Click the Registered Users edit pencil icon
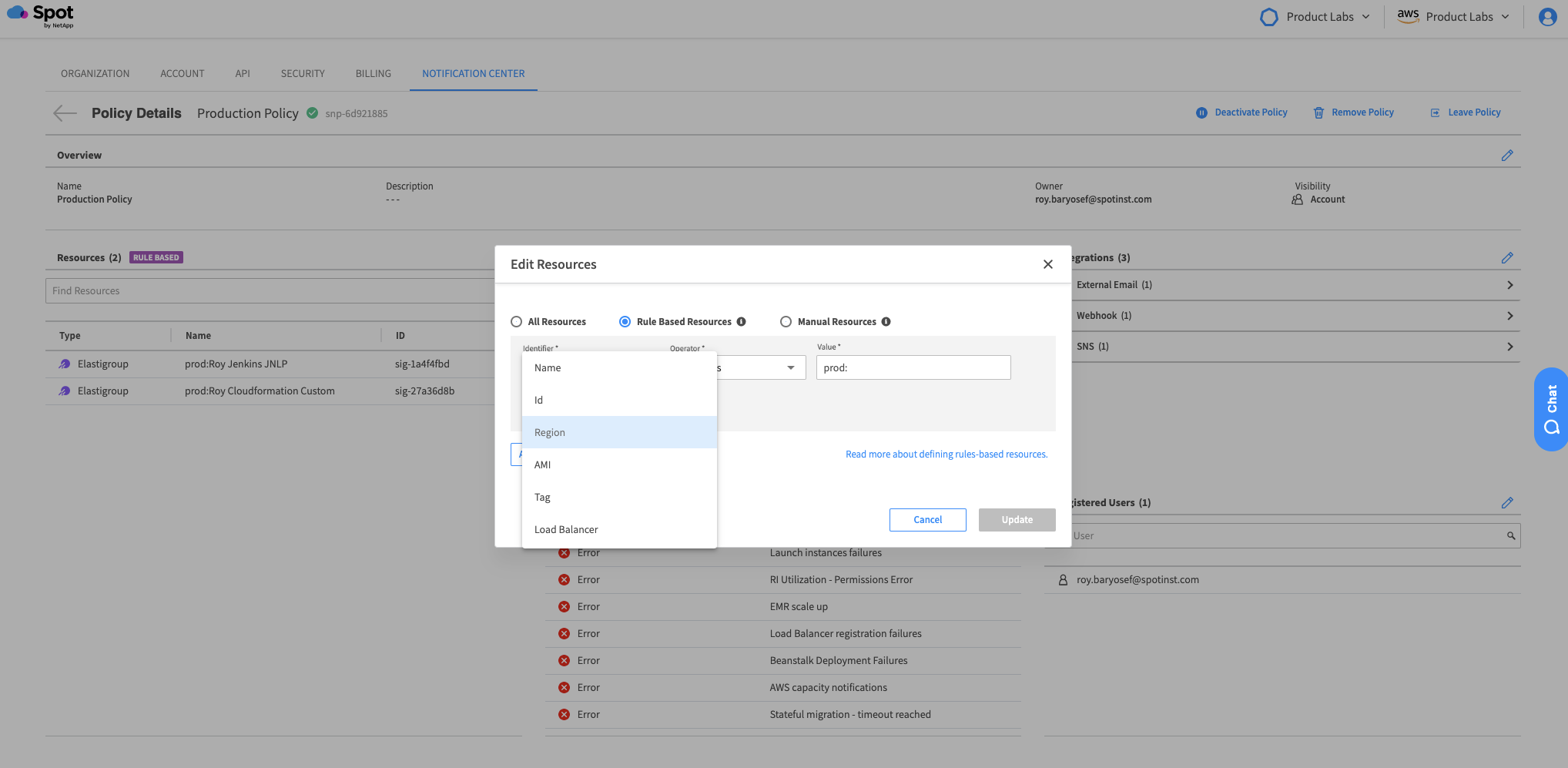 [x=1506, y=503]
